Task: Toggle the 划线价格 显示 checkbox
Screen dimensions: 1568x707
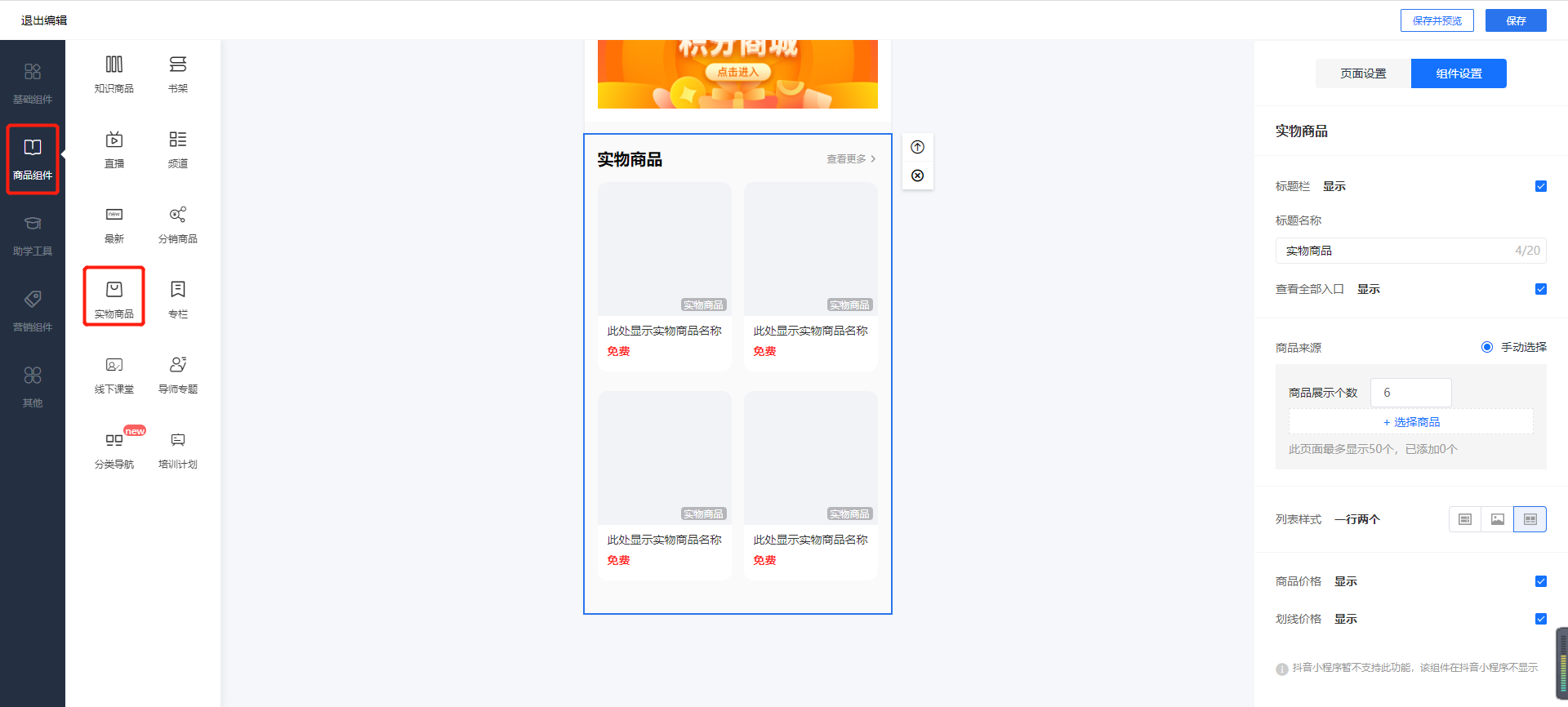Action: (x=1541, y=619)
